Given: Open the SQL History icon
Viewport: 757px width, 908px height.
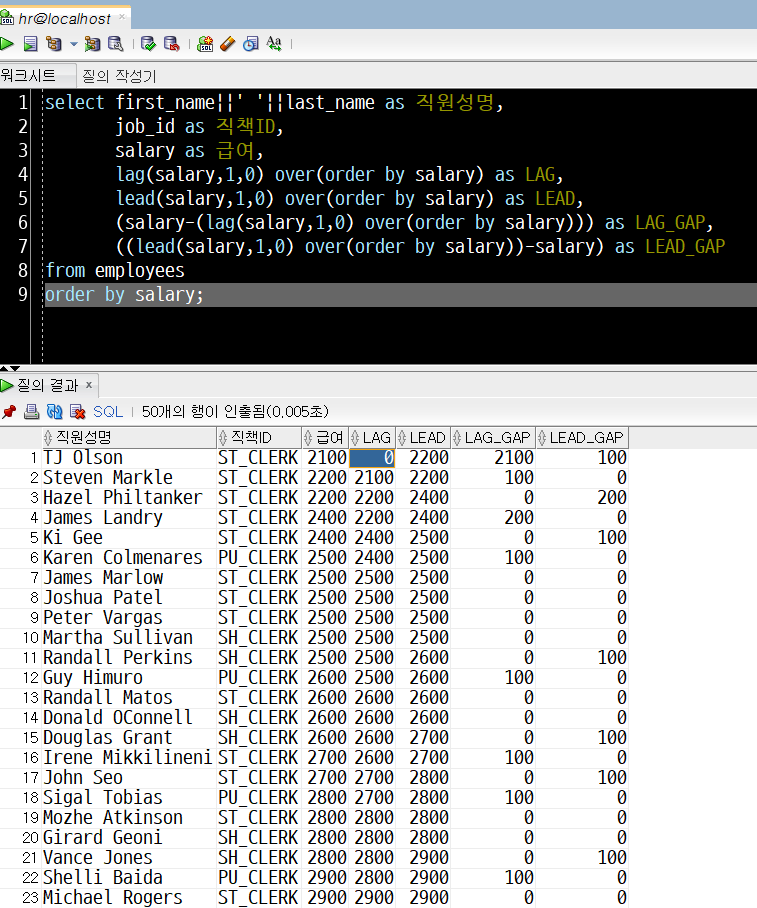Looking at the screenshot, I should point(251,43).
